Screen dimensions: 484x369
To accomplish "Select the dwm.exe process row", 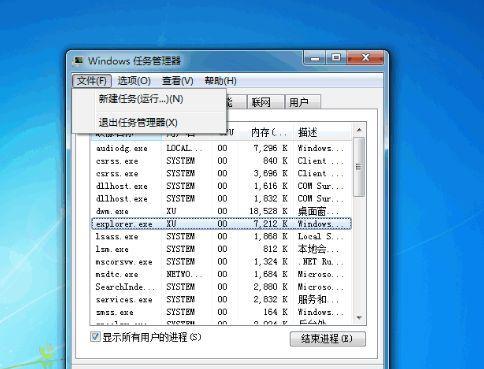I will coord(221,211).
